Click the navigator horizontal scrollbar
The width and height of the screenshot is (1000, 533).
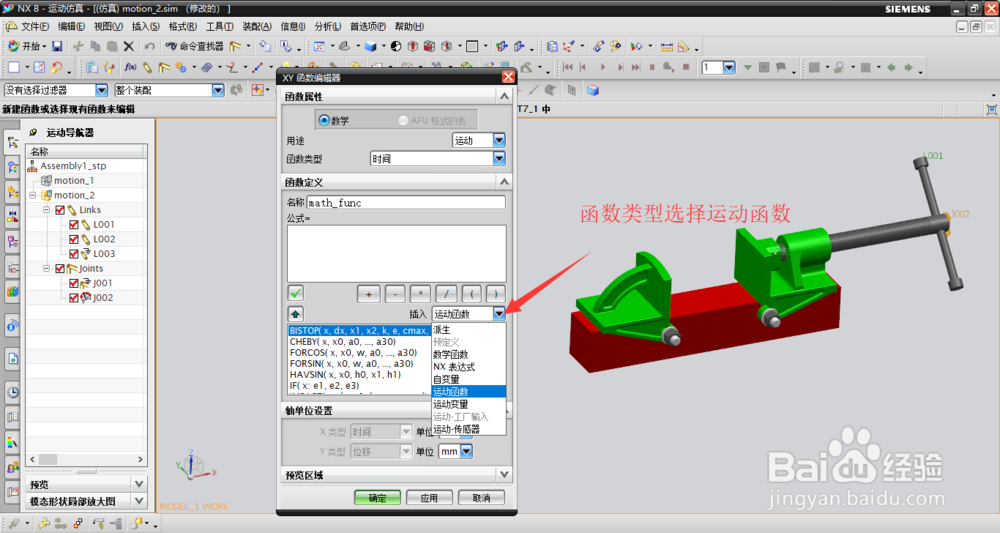[86, 459]
